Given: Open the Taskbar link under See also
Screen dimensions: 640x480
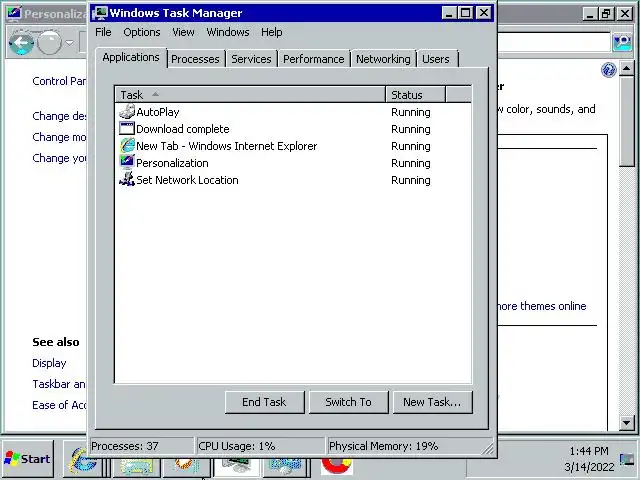Looking at the screenshot, I should tap(59, 384).
